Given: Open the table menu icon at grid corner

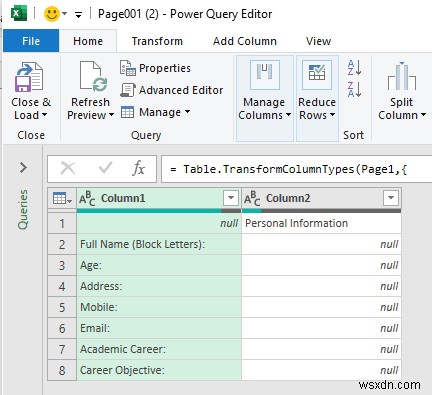Looking at the screenshot, I should tap(62, 199).
